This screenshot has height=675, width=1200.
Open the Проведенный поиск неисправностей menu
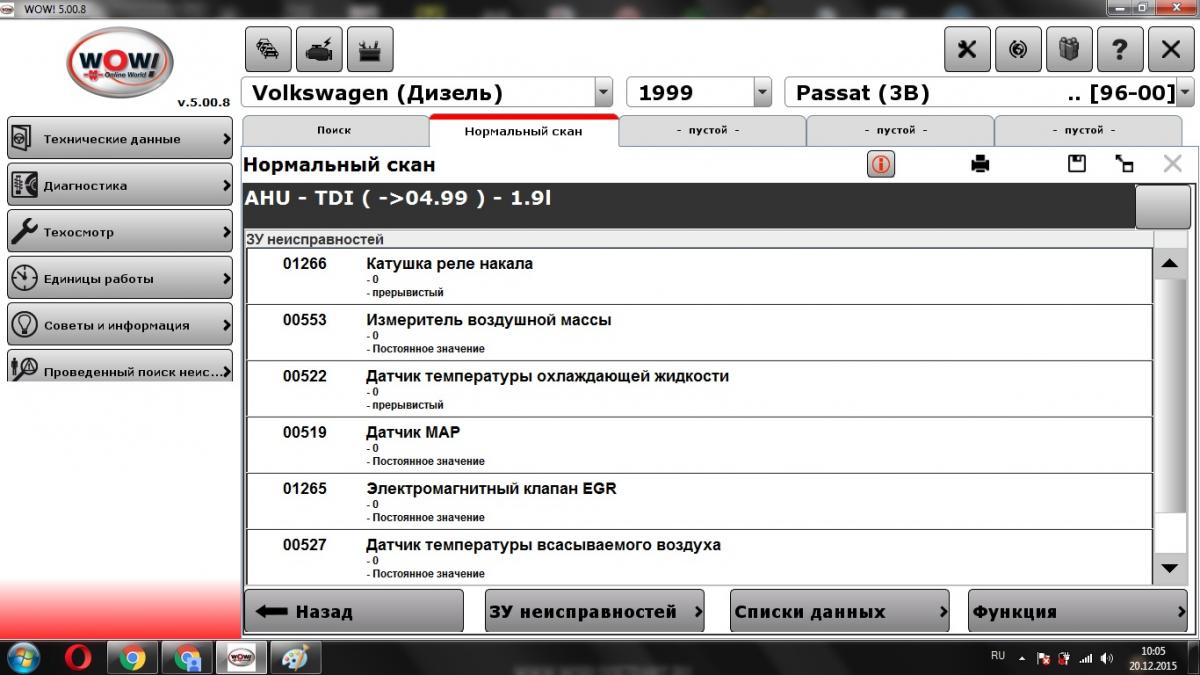coord(120,367)
